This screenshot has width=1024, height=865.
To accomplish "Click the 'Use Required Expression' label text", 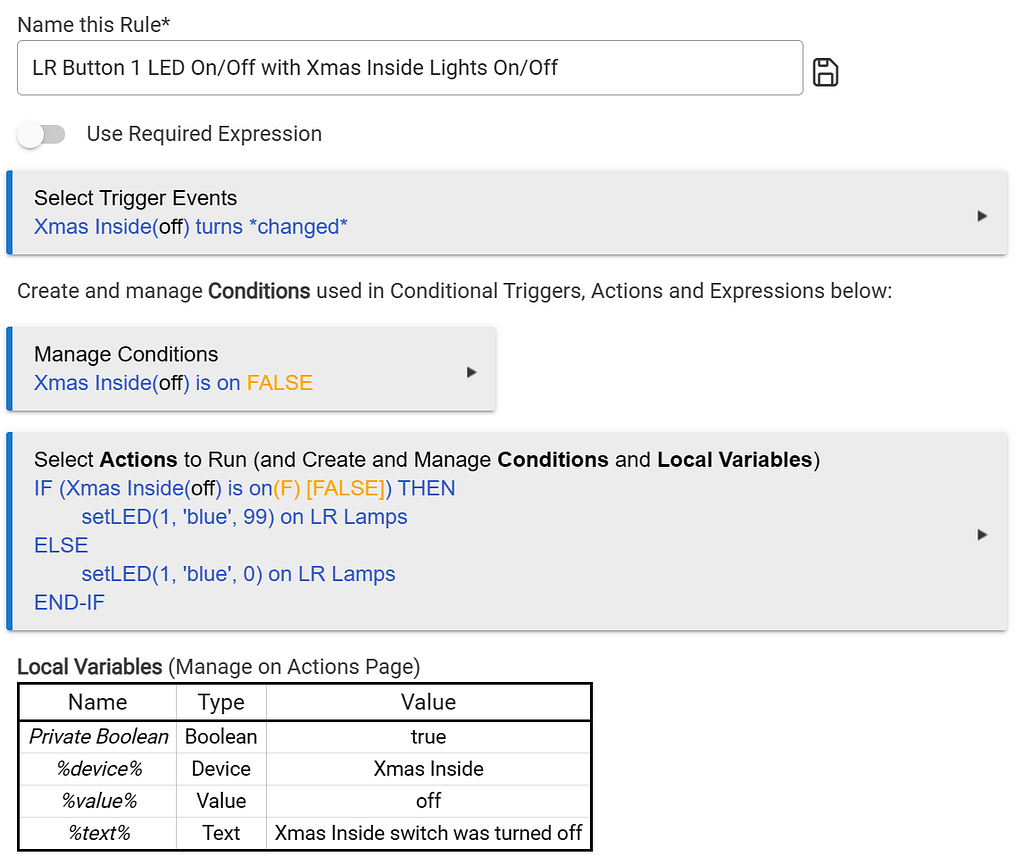I will 204,134.
